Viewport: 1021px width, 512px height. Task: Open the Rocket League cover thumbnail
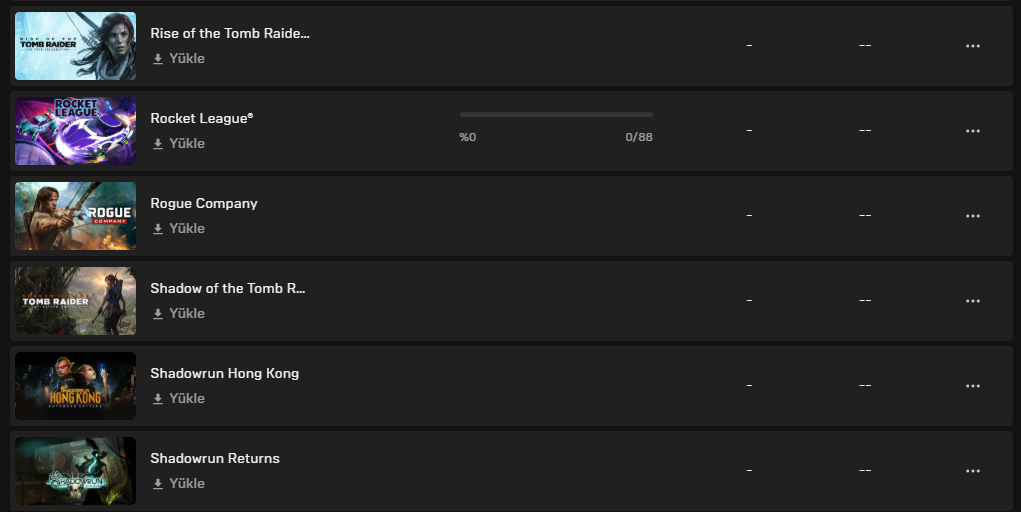pos(76,131)
